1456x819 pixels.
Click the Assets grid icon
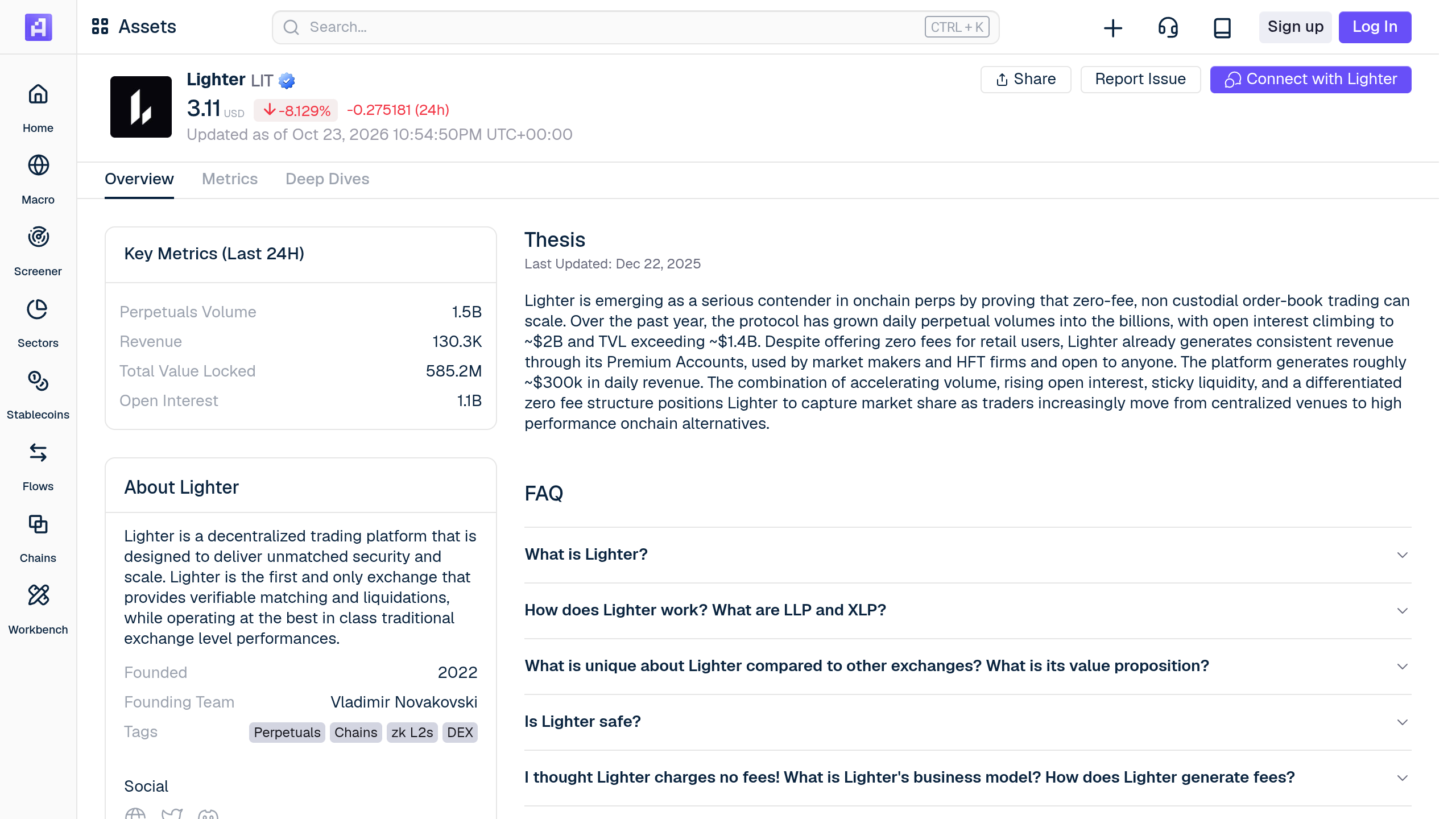(x=100, y=27)
